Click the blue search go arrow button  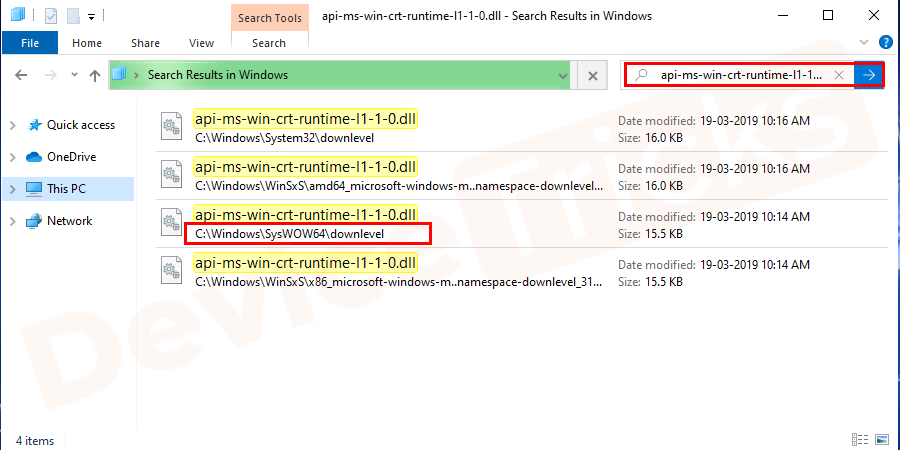(x=870, y=75)
